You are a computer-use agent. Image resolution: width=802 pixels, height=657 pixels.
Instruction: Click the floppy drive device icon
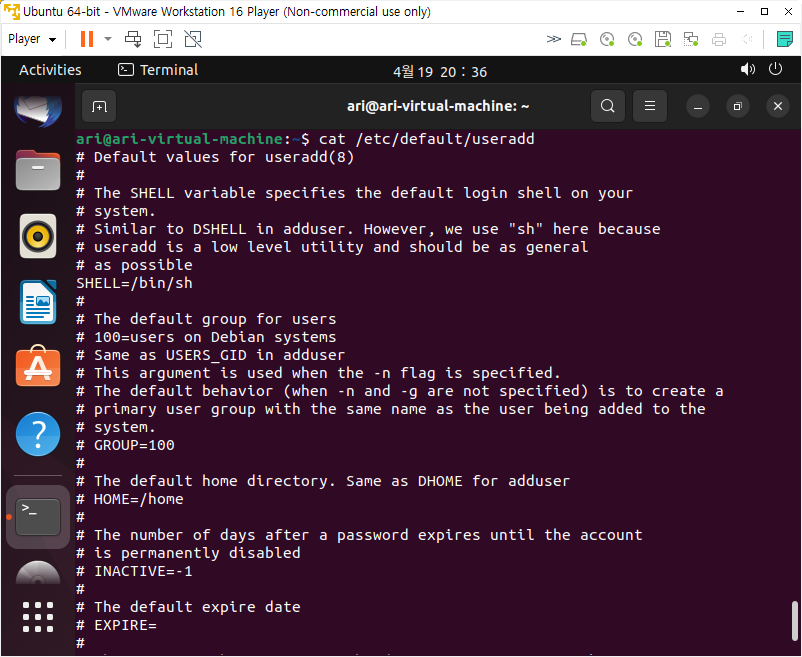pyautogui.click(x=662, y=39)
